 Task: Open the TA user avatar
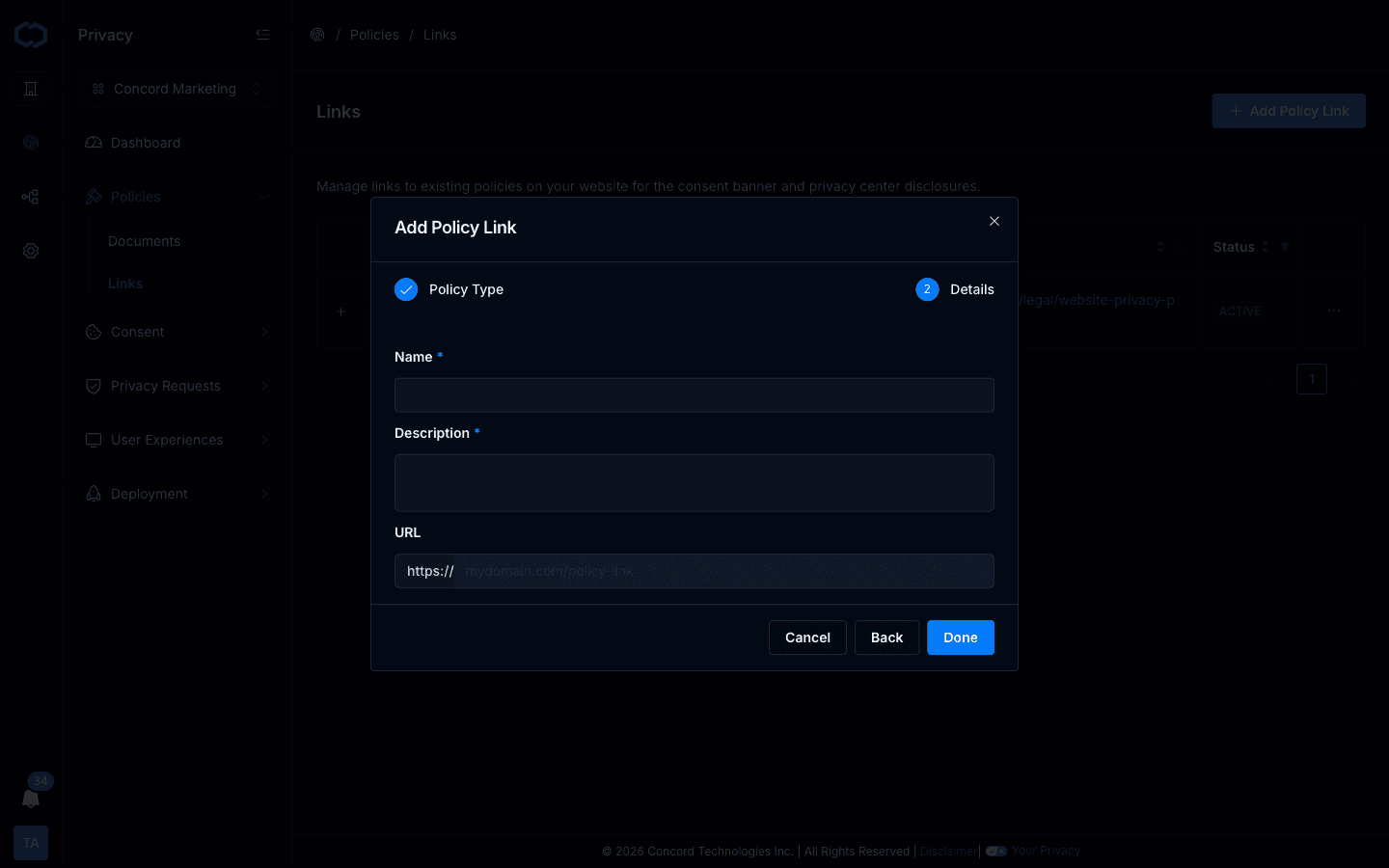pyautogui.click(x=30, y=842)
